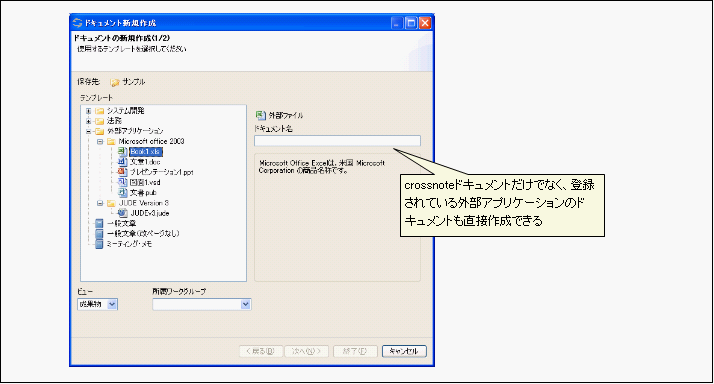This screenshot has width=714, height=384.
Task: Select Book1.xls in the template tree
Action: click(x=145, y=151)
